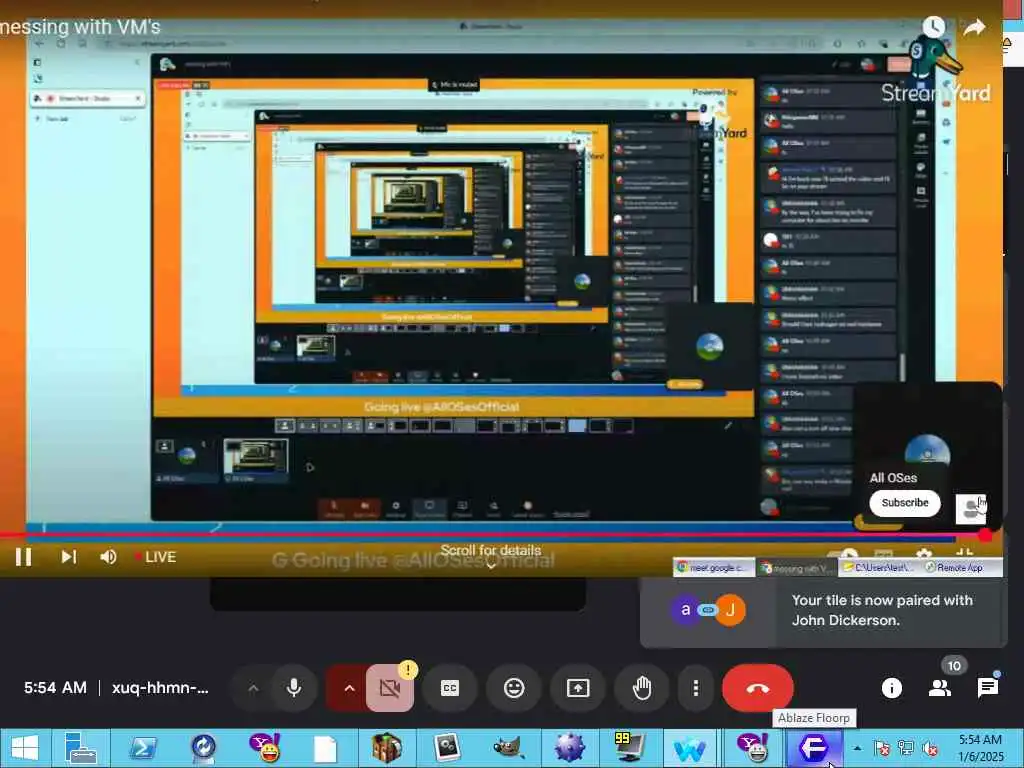
Task: Mute the YouTube player volume
Action: pos(108,557)
